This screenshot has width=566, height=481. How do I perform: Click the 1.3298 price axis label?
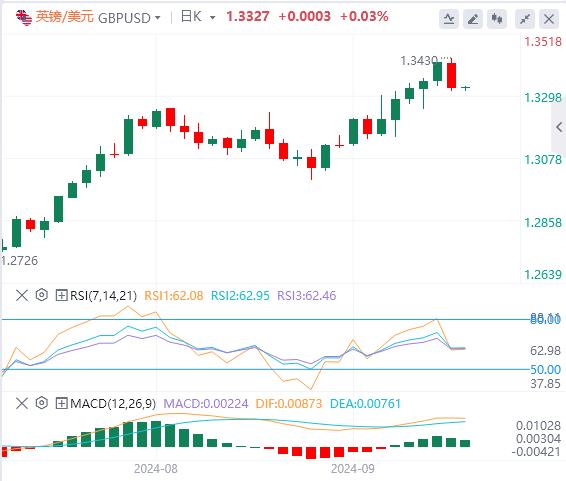click(543, 98)
